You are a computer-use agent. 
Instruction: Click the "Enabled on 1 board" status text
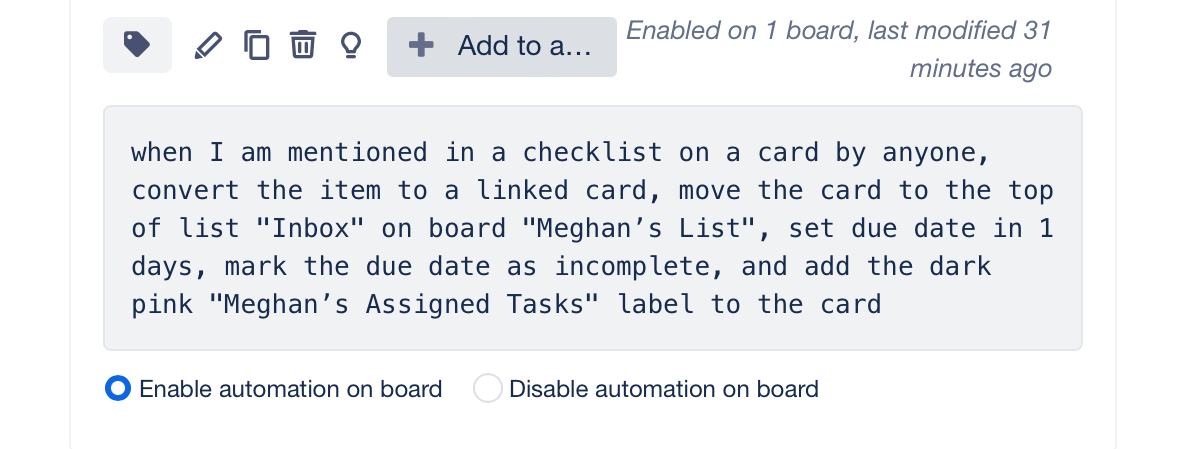tap(743, 30)
